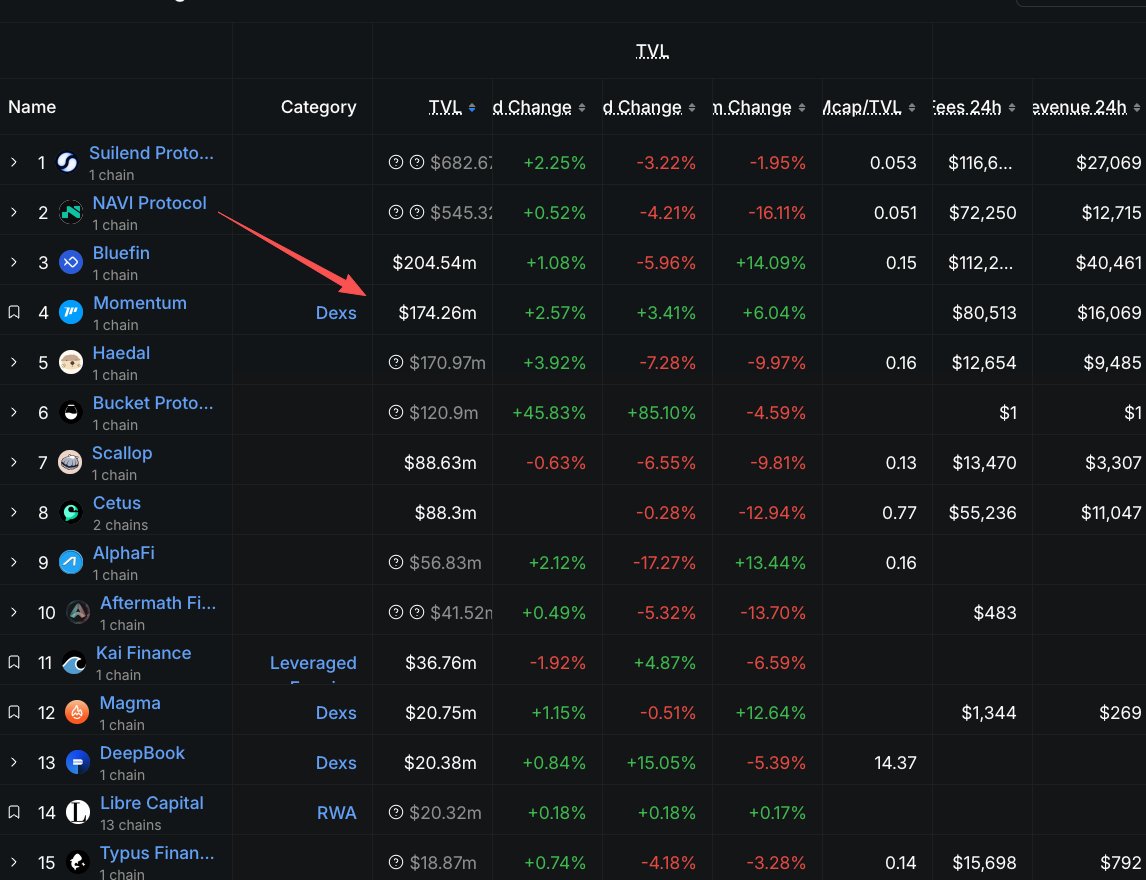Click the info icon beside Bucket Protocol TVL

(396, 413)
